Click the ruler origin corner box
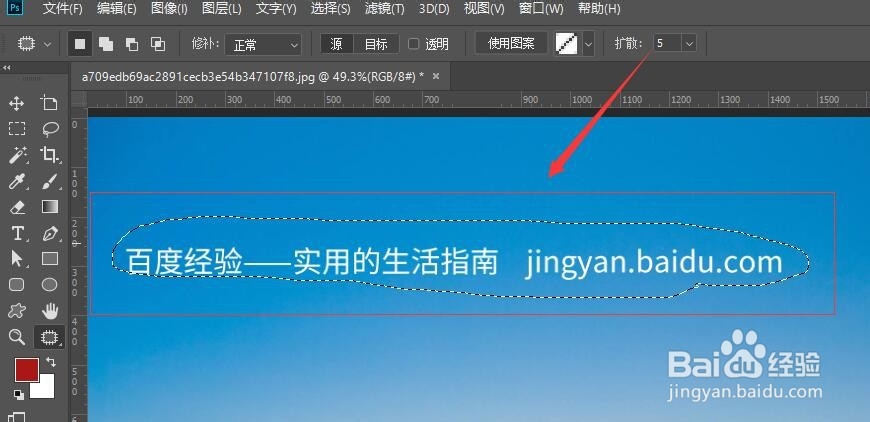The image size is (870, 422). click(x=79, y=99)
